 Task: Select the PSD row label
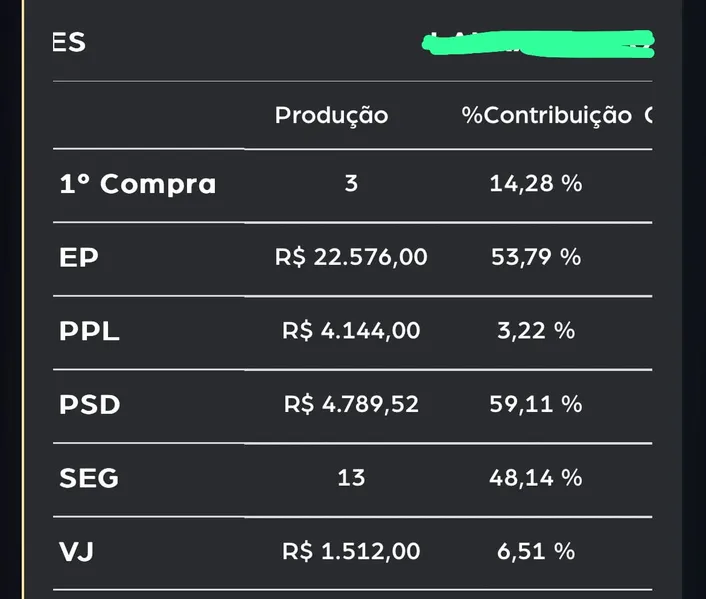coord(89,405)
